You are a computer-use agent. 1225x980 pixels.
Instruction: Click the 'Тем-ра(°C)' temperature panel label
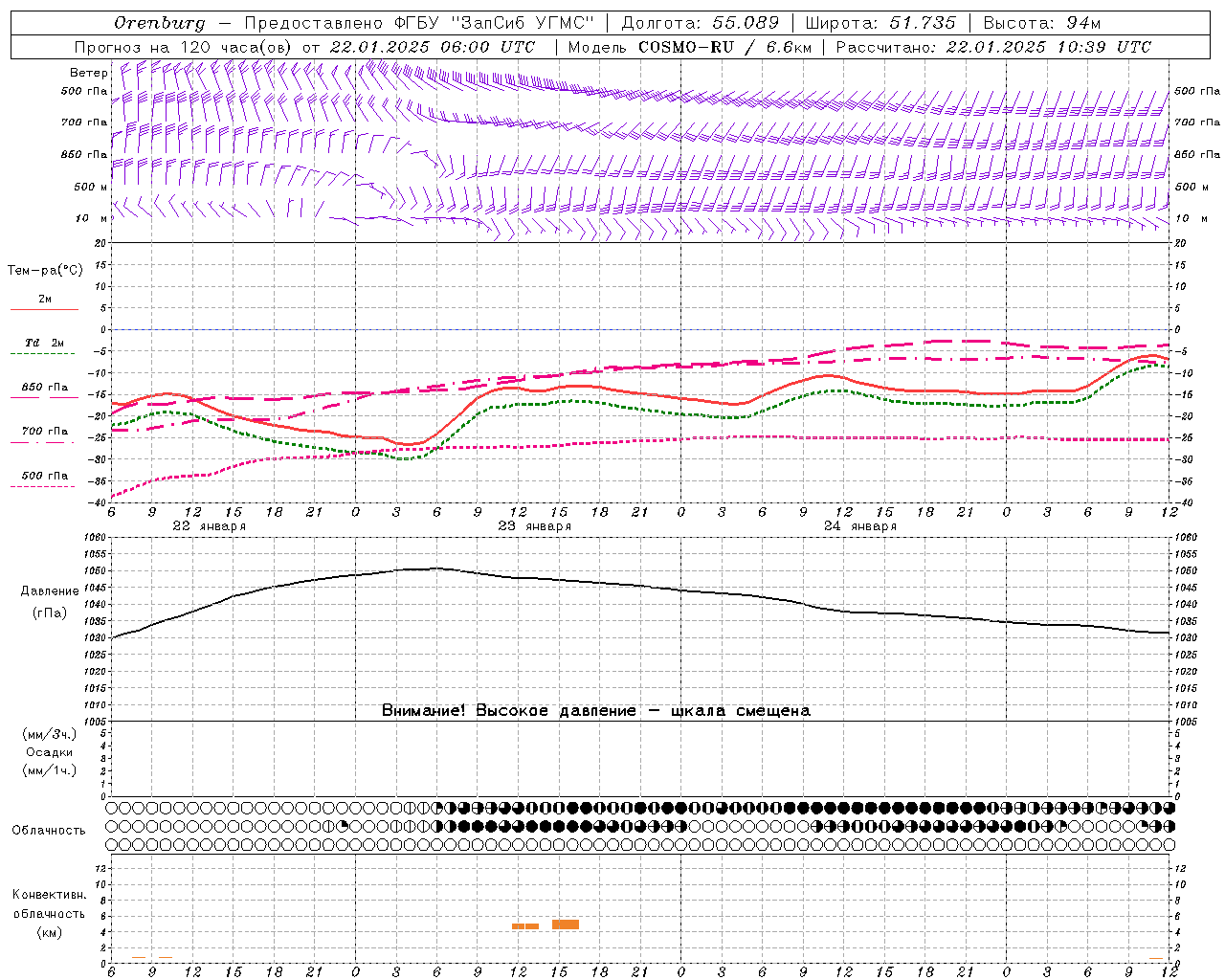45,271
